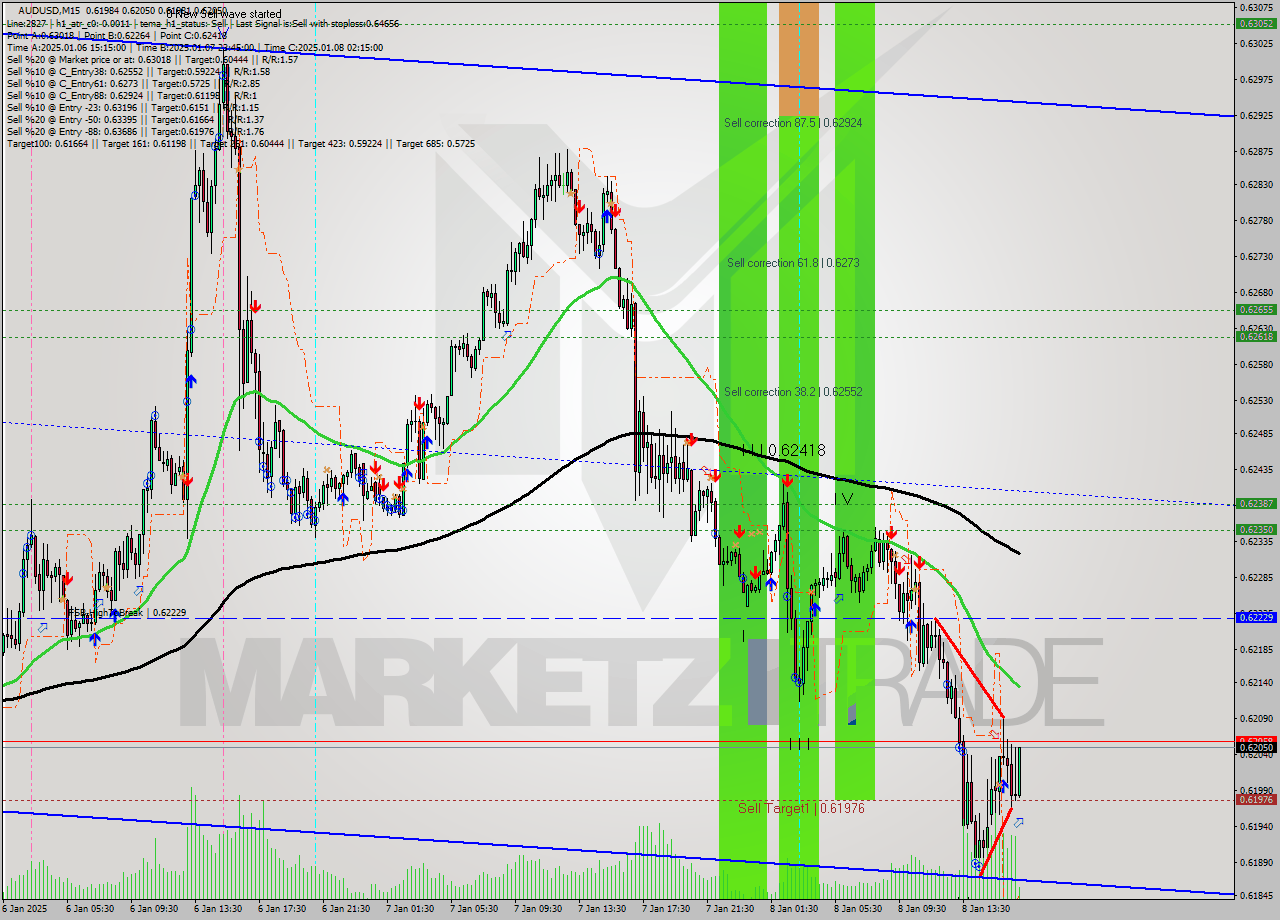Select the 'Sell Target1 | 0.61976' label
1280x920 pixels.
coord(801,808)
